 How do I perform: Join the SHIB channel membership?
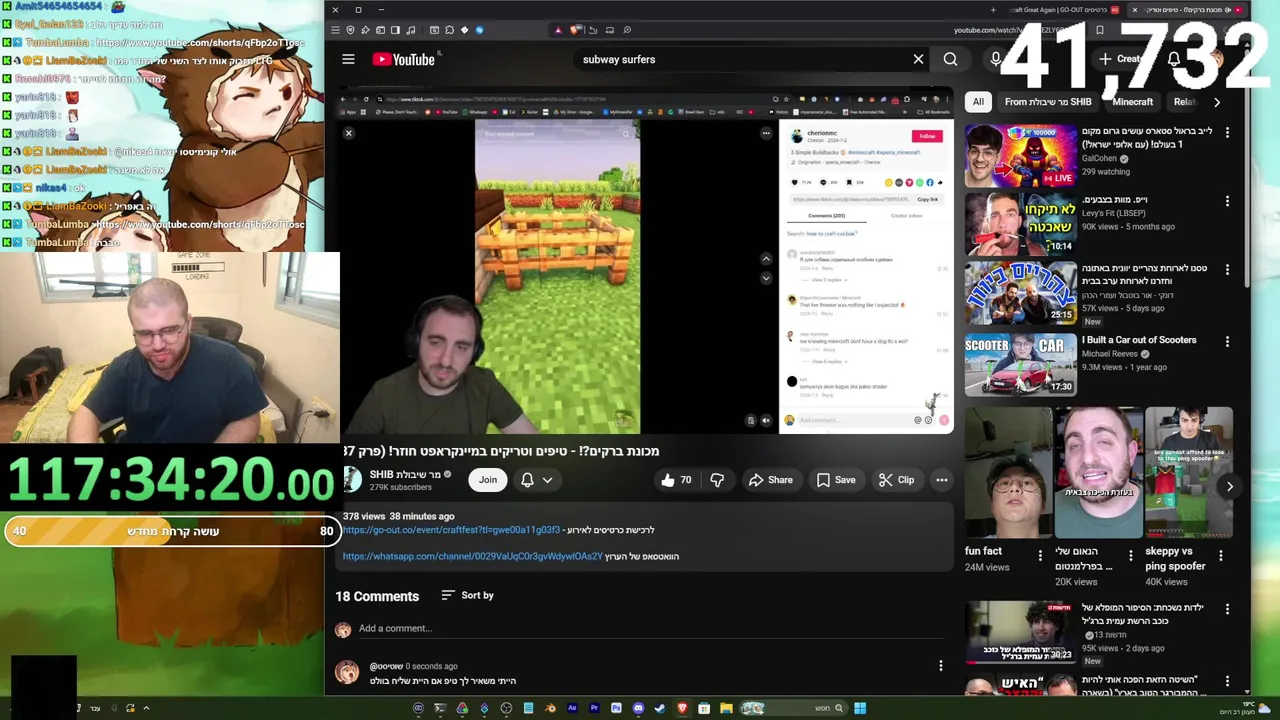click(x=487, y=480)
